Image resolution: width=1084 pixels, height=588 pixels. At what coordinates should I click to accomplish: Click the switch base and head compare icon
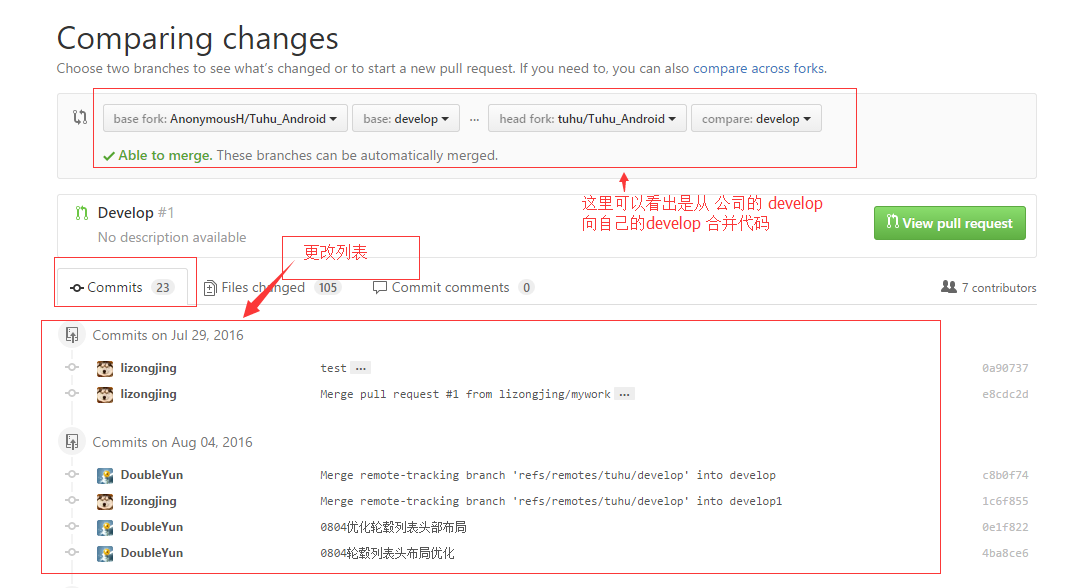80,117
